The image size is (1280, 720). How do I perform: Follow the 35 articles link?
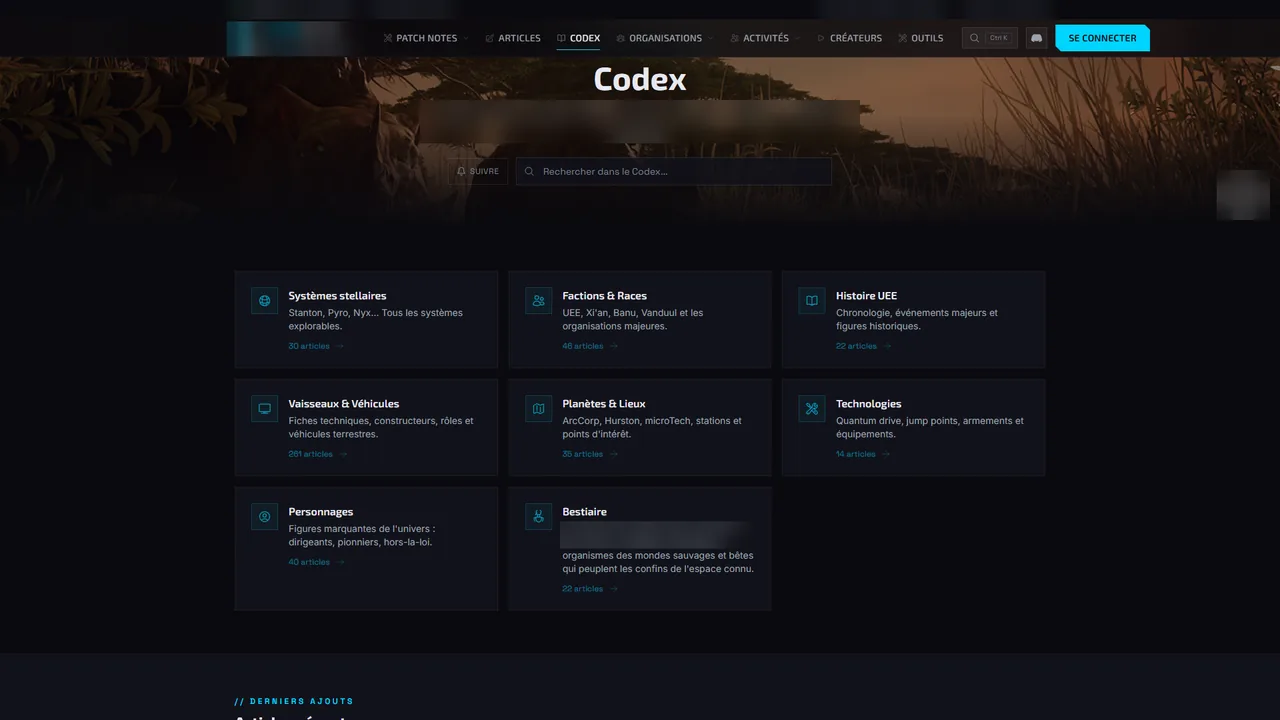pos(590,454)
